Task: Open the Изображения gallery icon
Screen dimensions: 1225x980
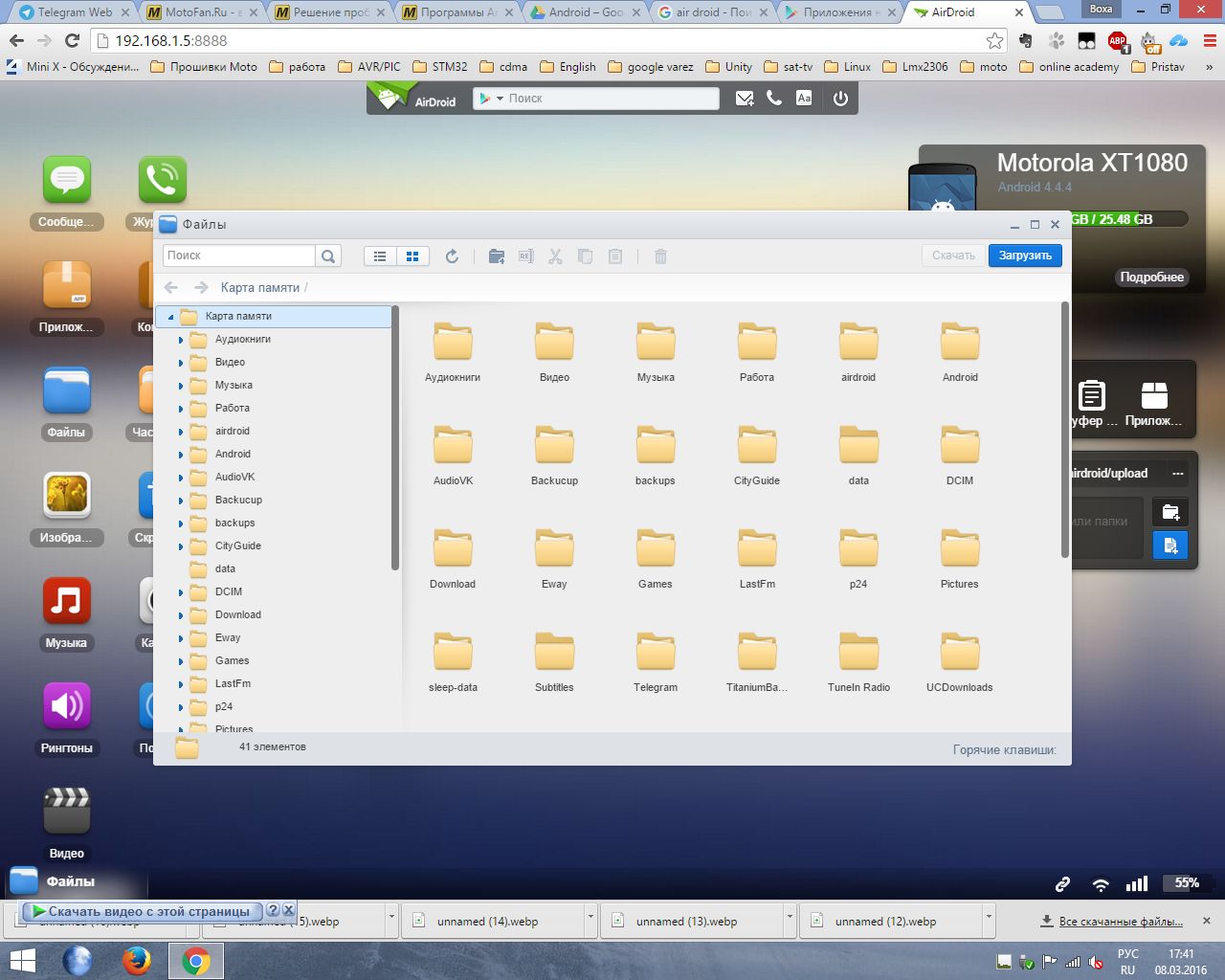Action: click(66, 497)
